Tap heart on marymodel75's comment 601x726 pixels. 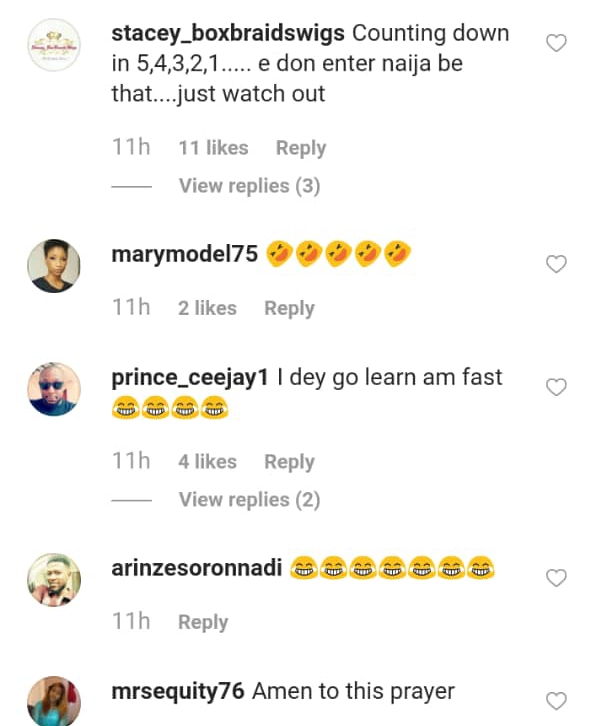tap(557, 264)
